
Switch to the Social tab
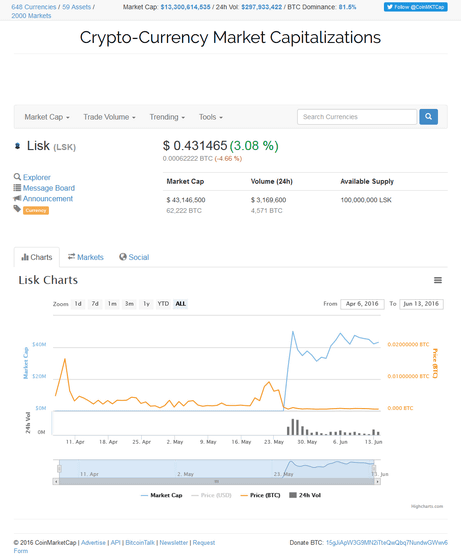coord(134,257)
